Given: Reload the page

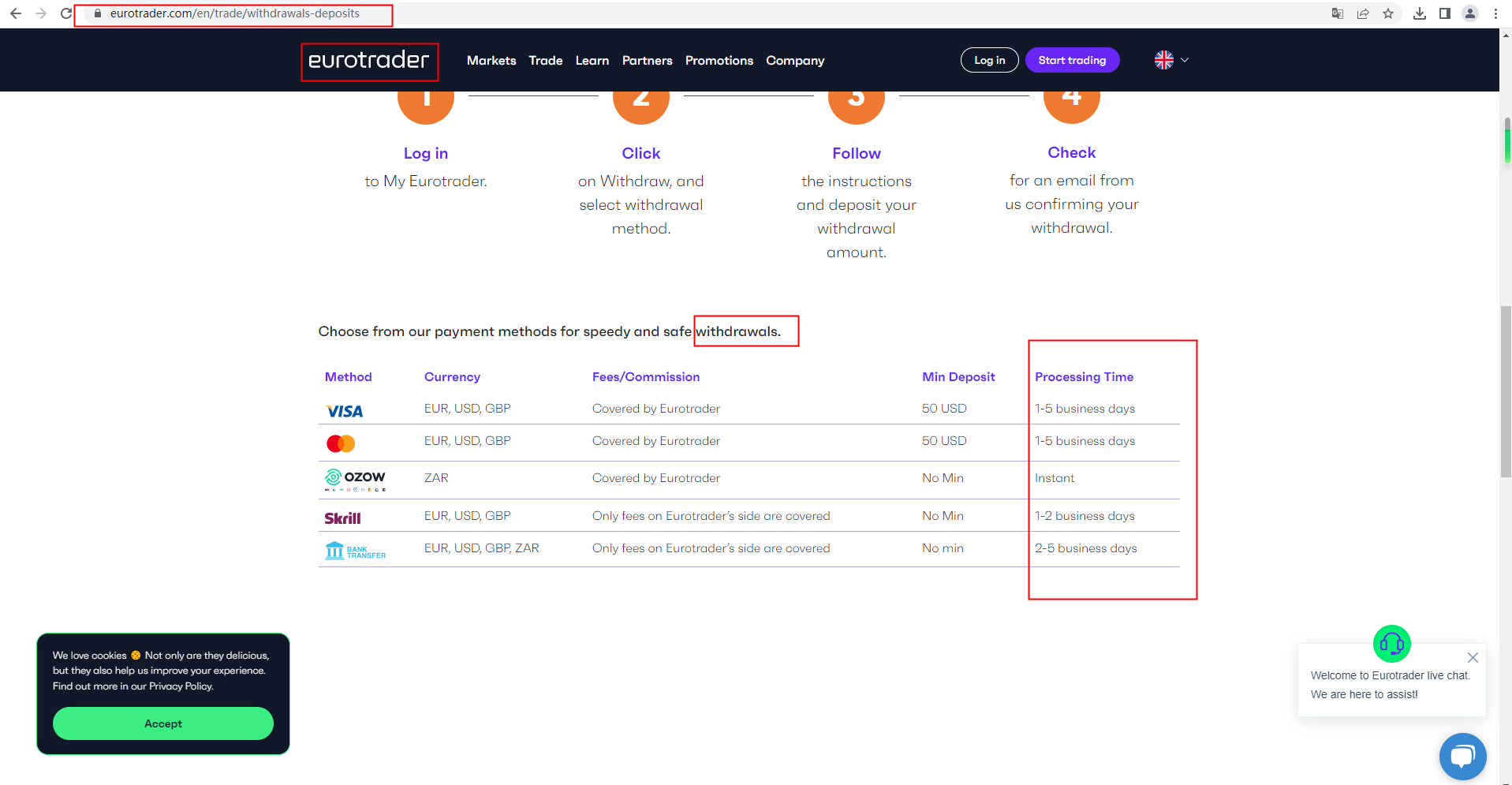Looking at the screenshot, I should pos(66,13).
